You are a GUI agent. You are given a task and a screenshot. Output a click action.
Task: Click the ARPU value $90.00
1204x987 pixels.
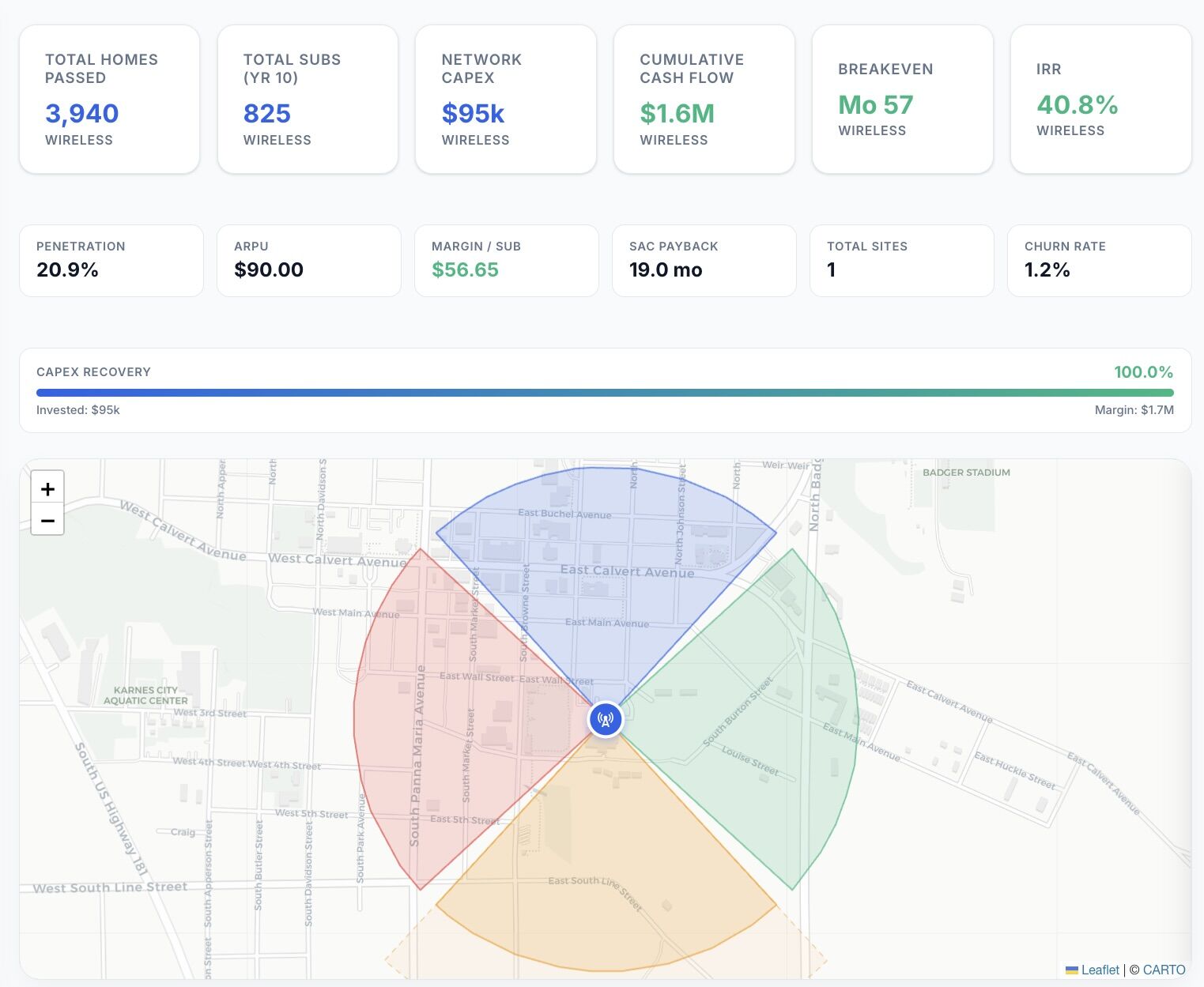tap(269, 269)
